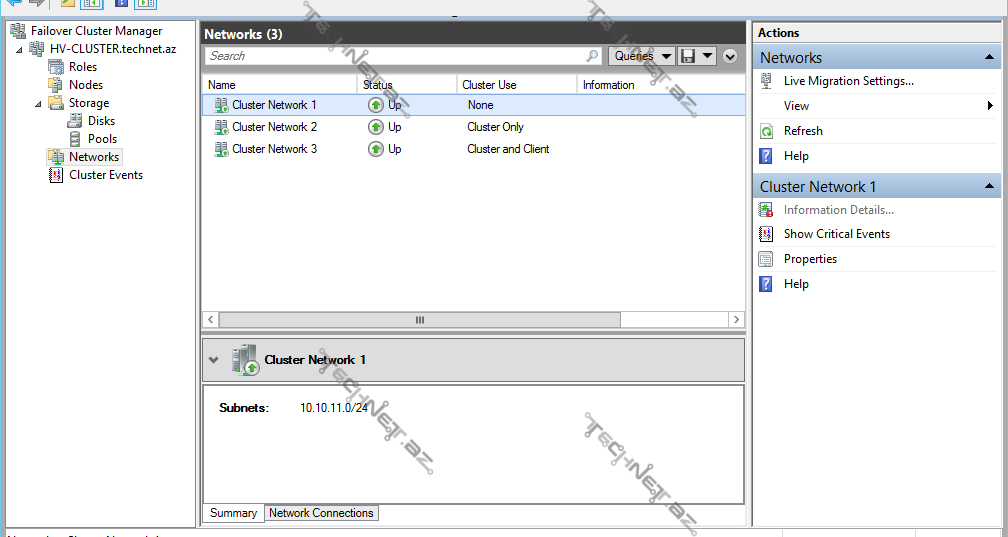
Task: Select Pools under Storage
Action: (x=102, y=139)
